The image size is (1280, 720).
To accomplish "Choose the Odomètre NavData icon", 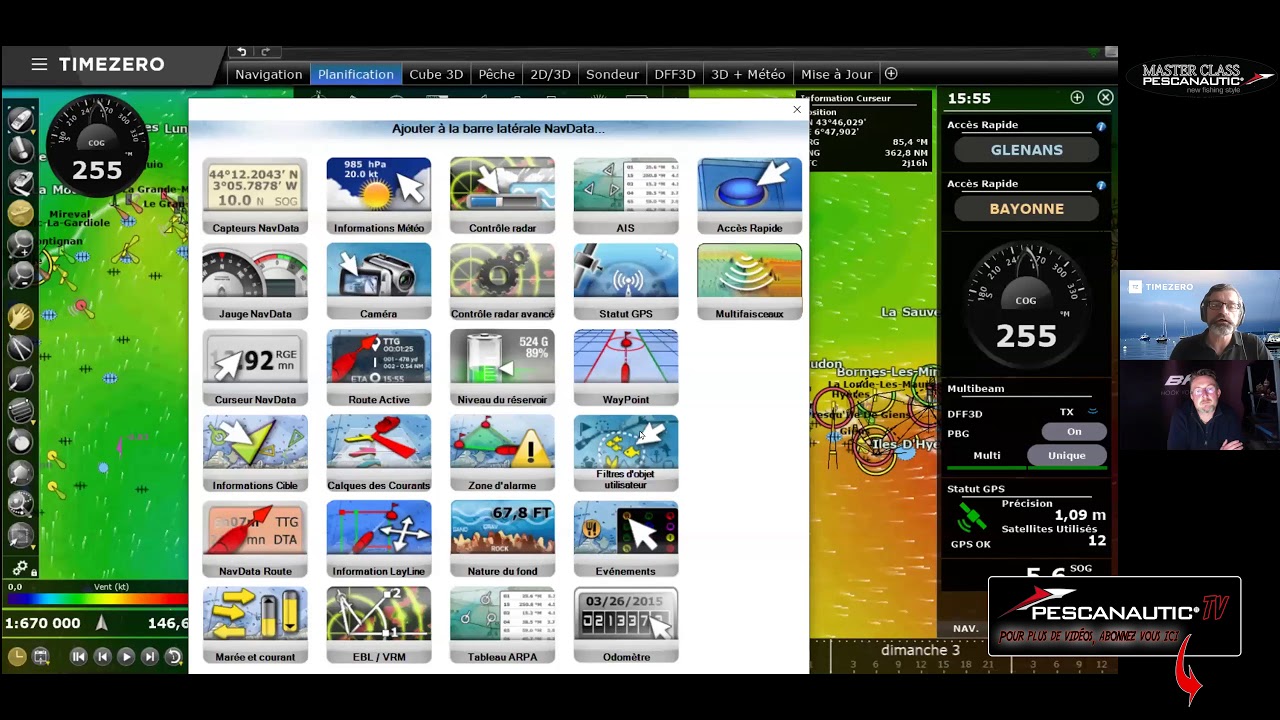I will [x=626, y=626].
